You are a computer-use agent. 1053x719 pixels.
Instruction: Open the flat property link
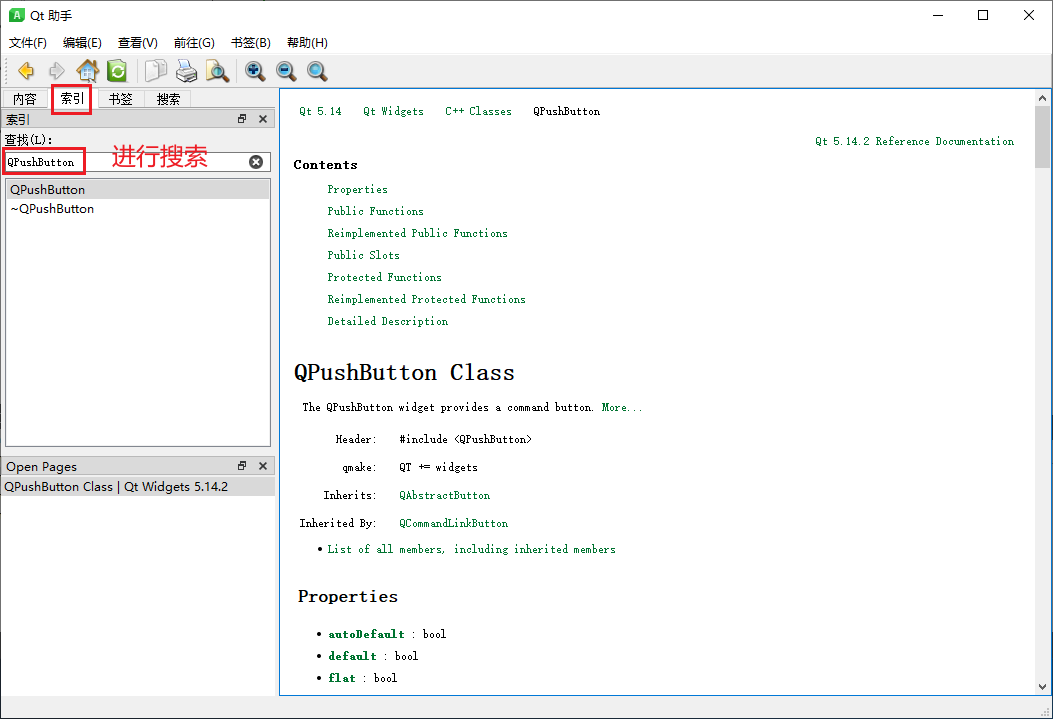point(342,678)
